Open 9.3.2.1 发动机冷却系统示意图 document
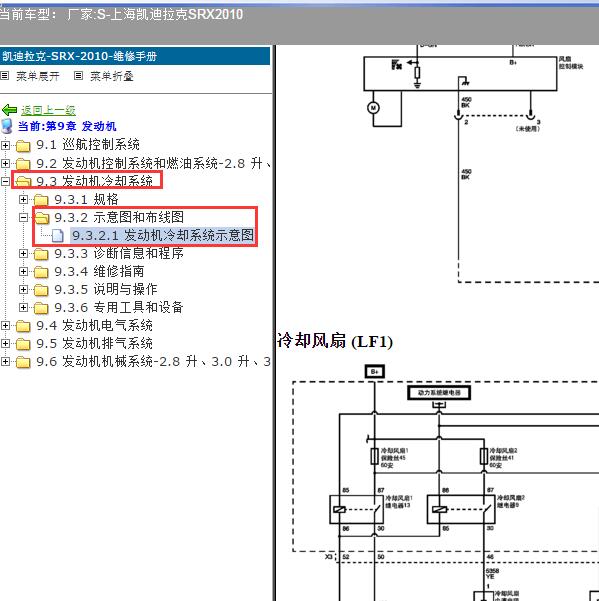Screen dimensions: 599x601 tap(162, 235)
